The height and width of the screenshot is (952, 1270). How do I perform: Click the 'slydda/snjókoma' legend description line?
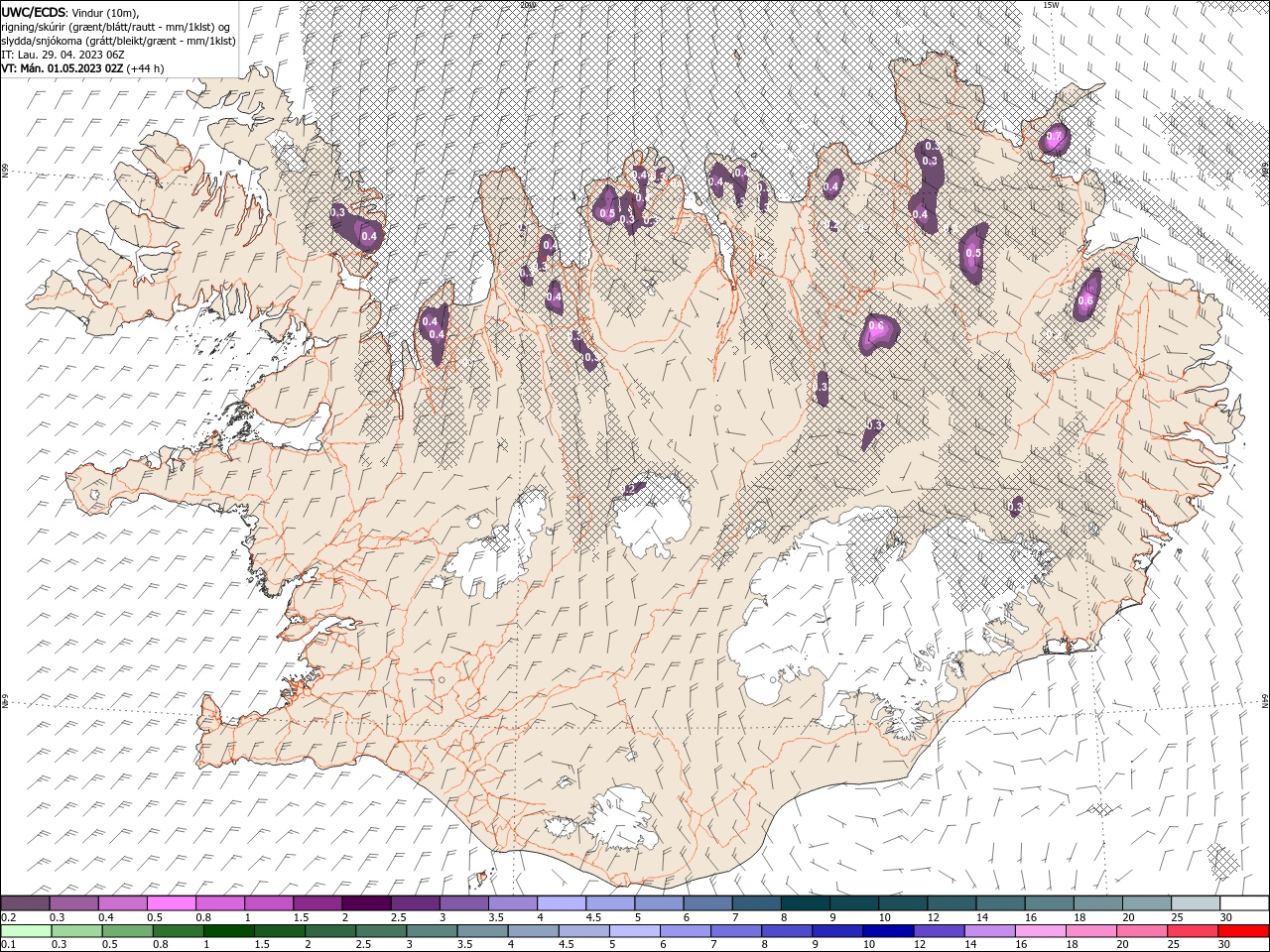[118, 41]
